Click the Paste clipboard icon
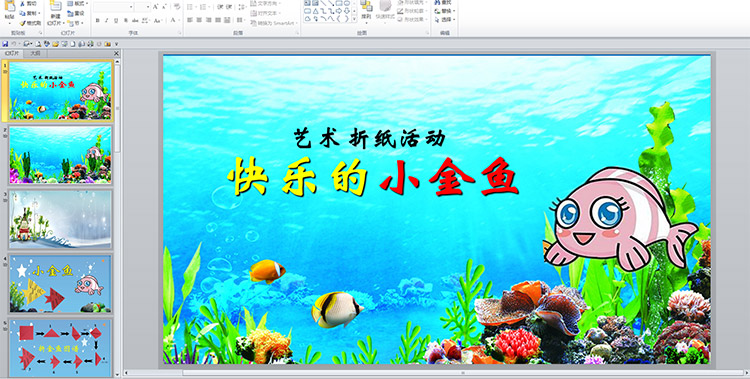The width and height of the screenshot is (750, 379). pyautogui.click(x=9, y=7)
